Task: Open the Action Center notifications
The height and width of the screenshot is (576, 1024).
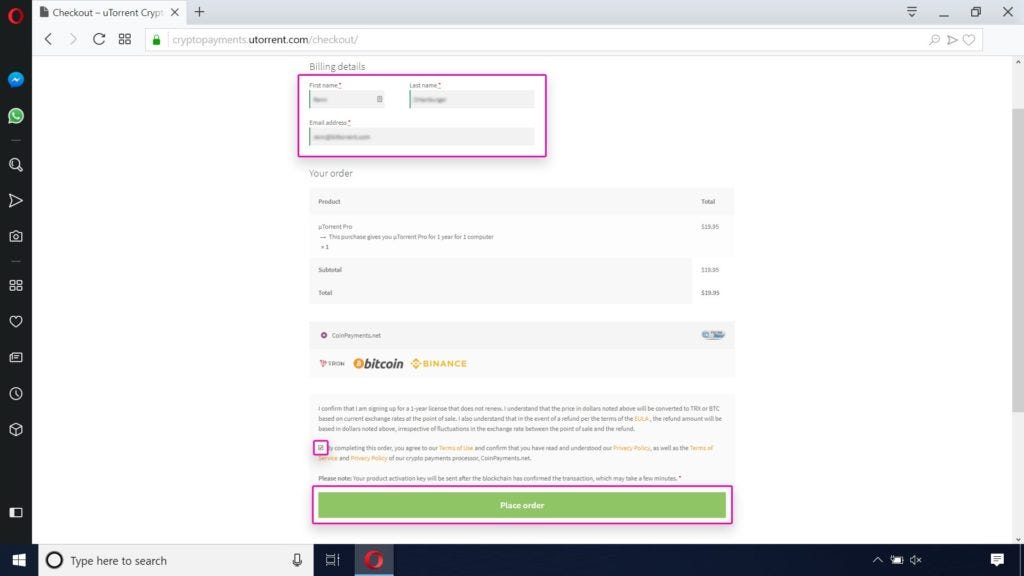Action: (x=997, y=560)
